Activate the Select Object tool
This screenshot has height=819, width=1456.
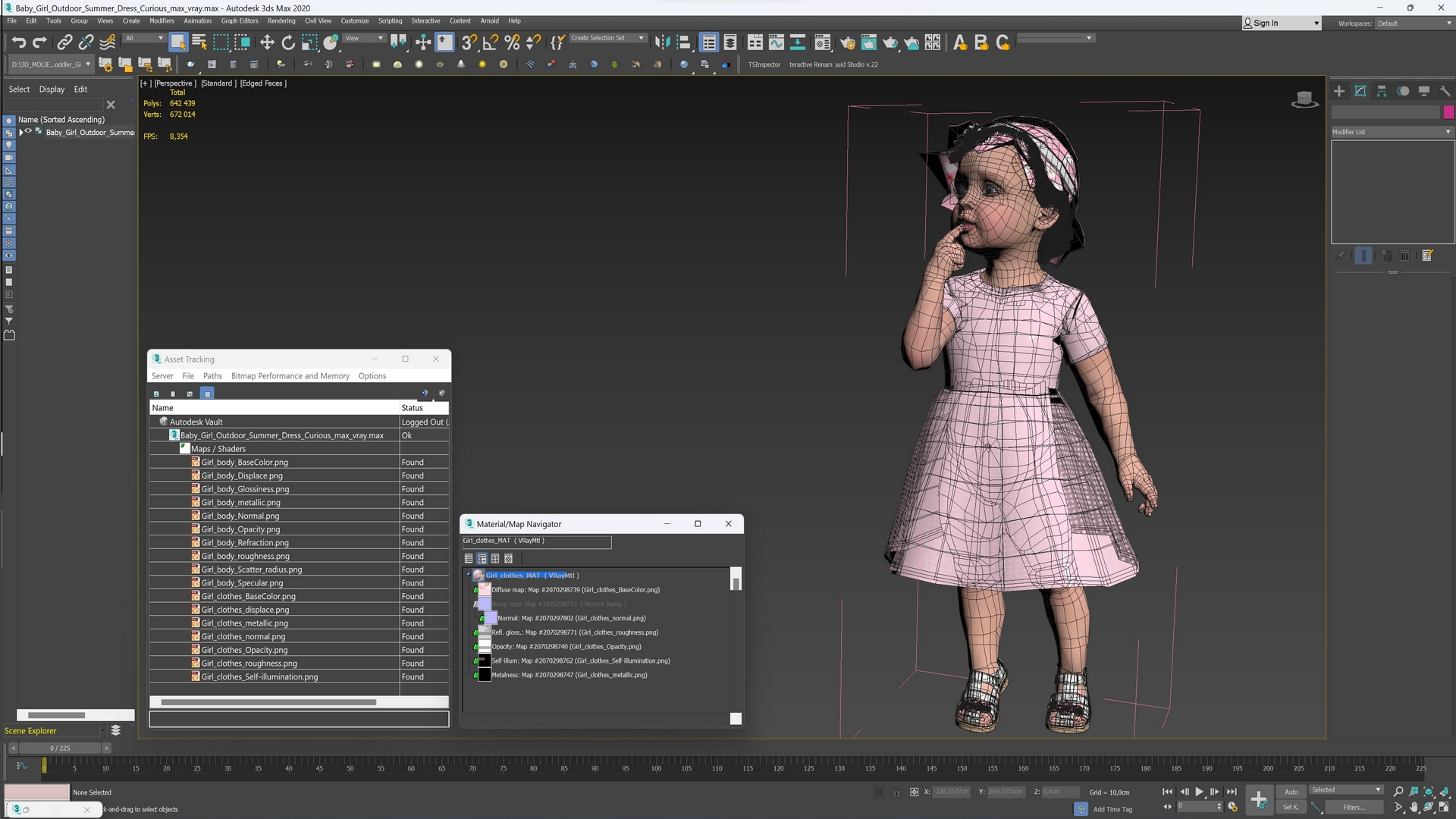pos(178,42)
